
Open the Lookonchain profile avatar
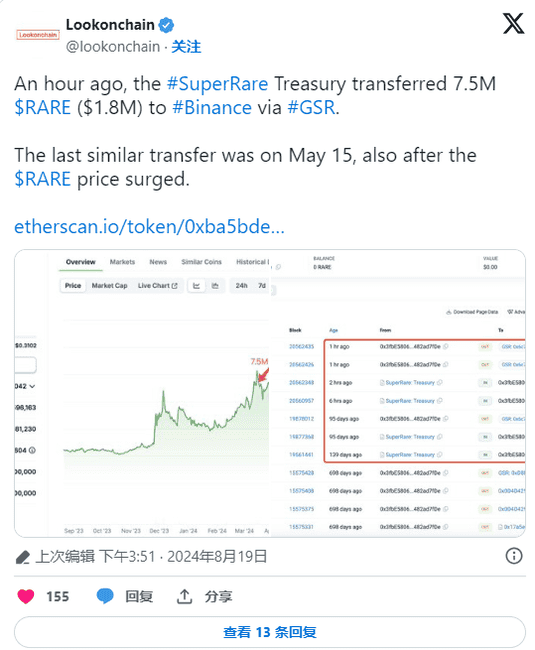pos(38,35)
